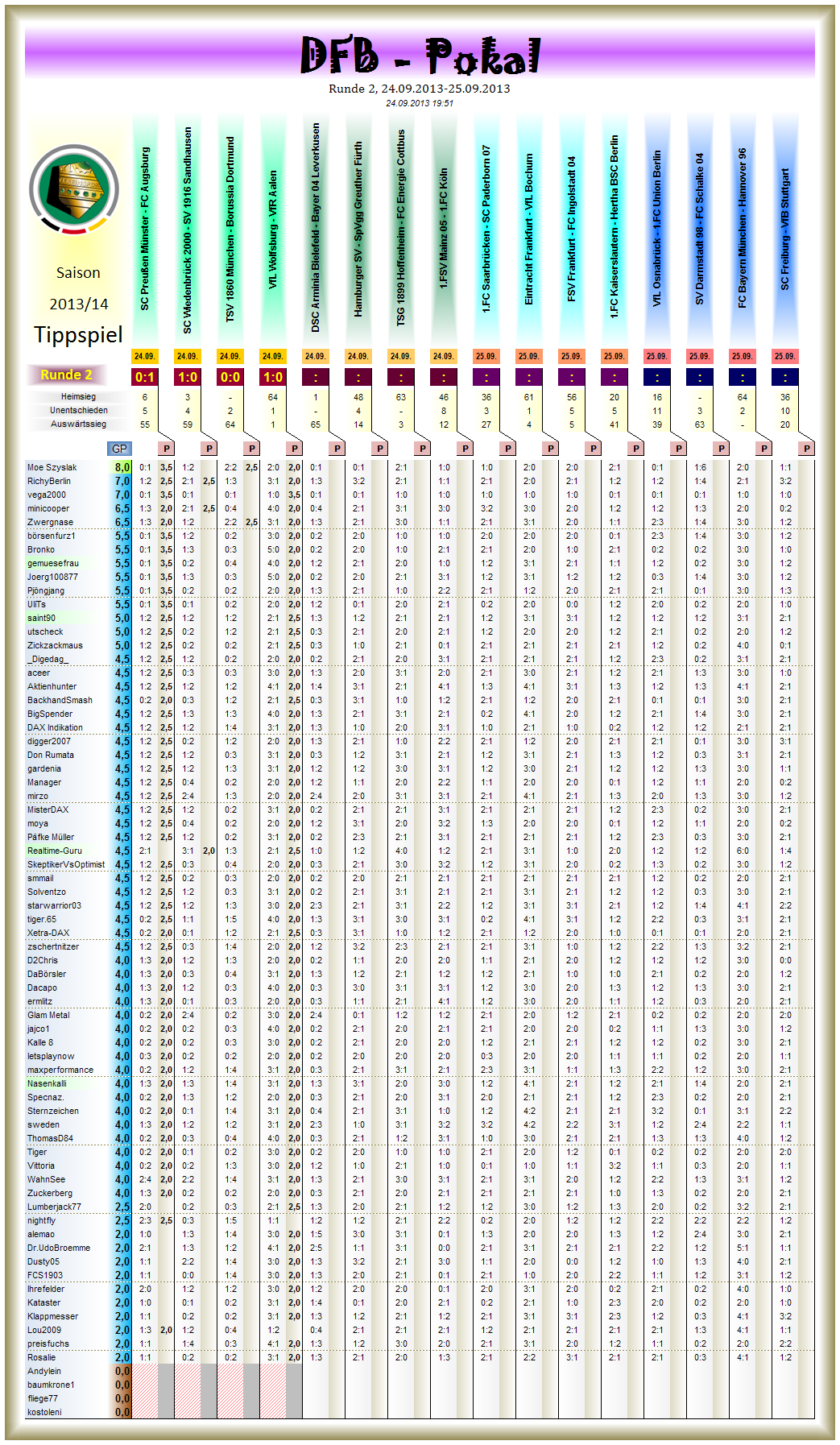Click the 0:1 result for Preußen Münster - FC Augsburg

[145, 377]
